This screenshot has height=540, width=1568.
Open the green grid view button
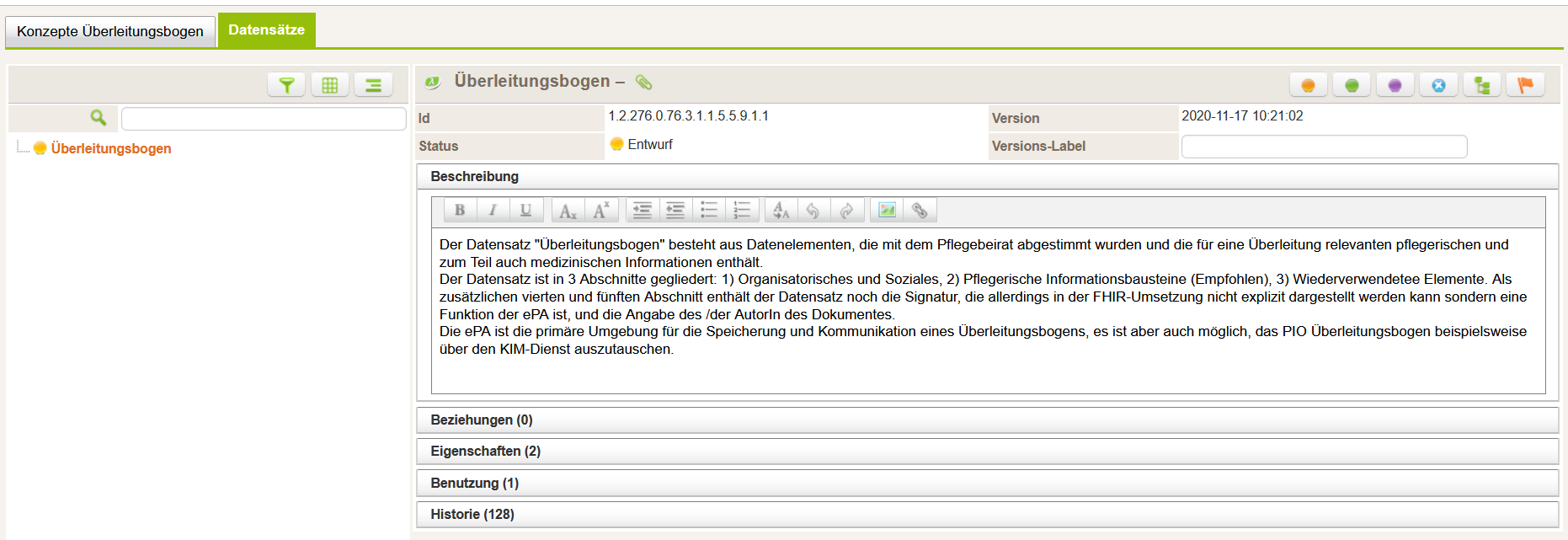(x=330, y=85)
